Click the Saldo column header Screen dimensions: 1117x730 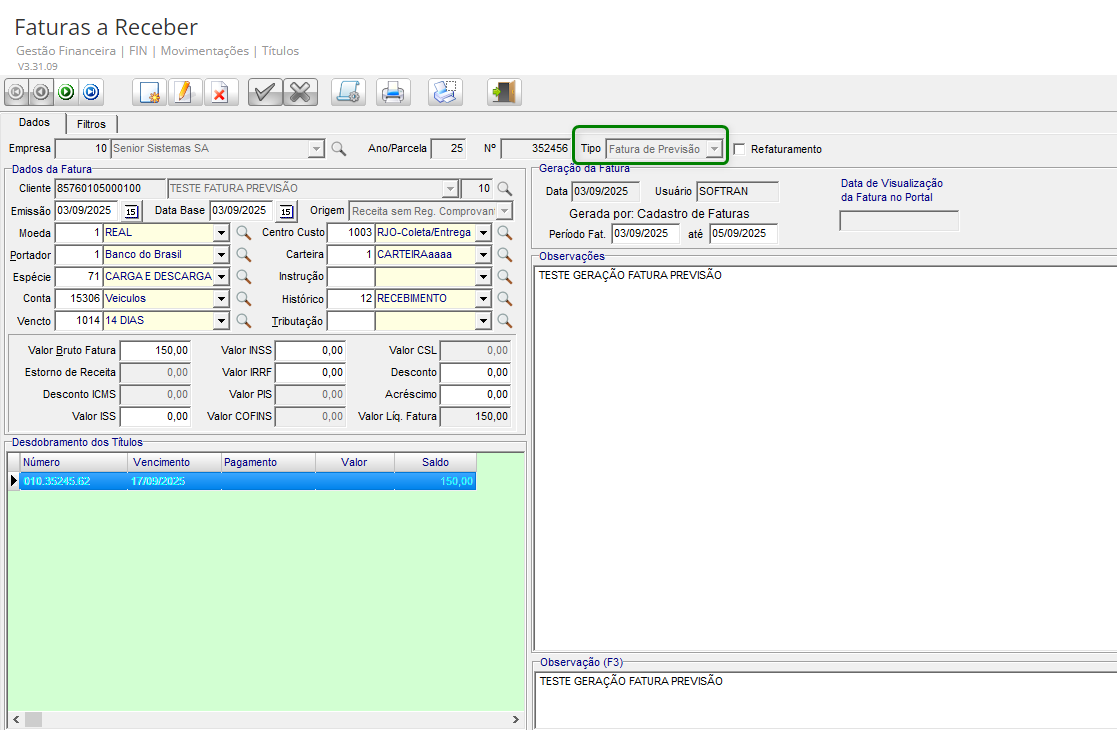click(x=435, y=463)
